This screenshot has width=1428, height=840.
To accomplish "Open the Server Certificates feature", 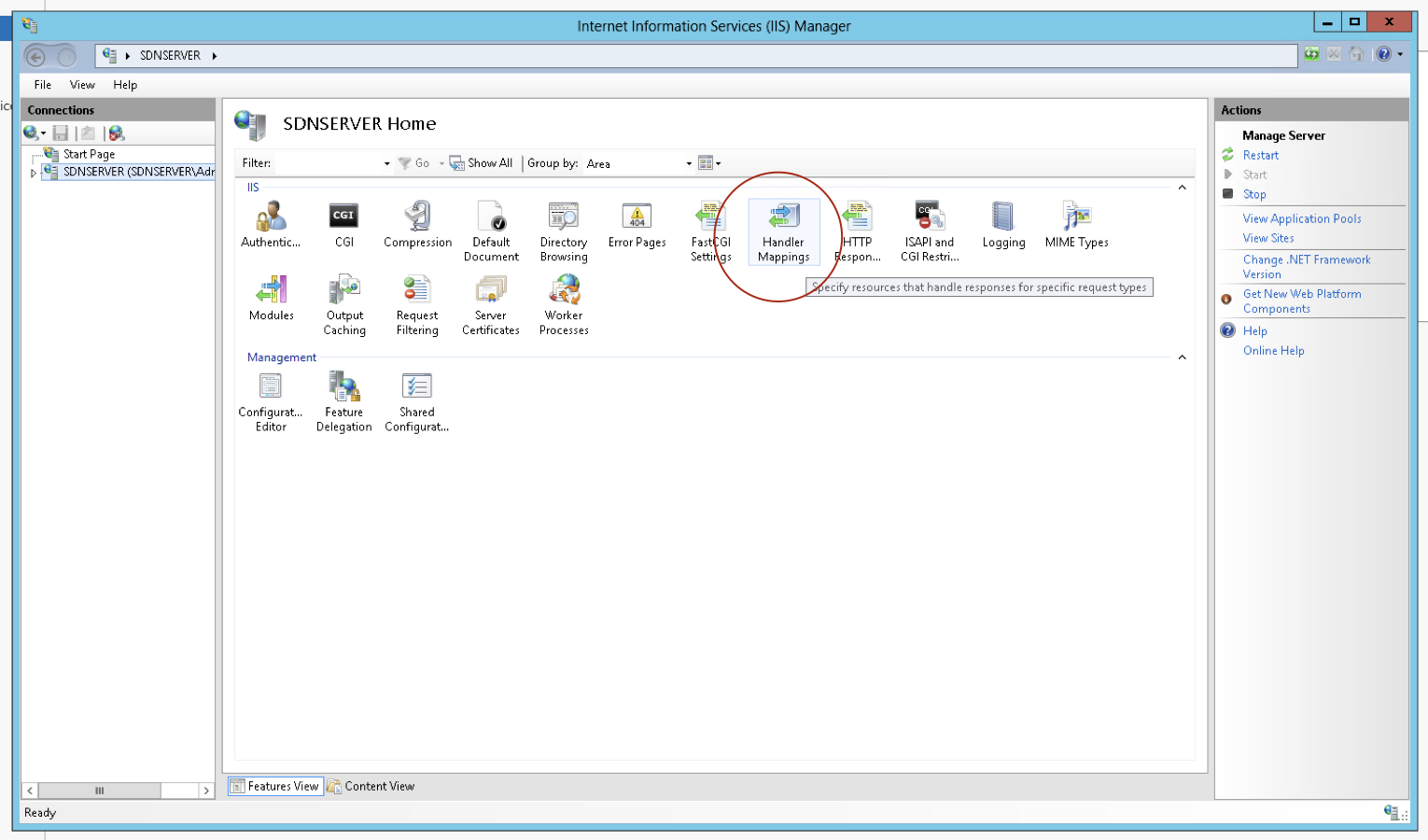I will coord(491,305).
